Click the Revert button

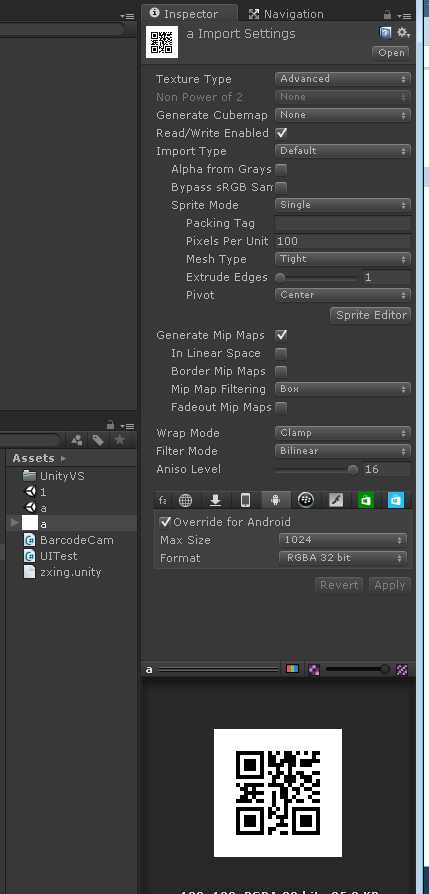pyautogui.click(x=339, y=585)
